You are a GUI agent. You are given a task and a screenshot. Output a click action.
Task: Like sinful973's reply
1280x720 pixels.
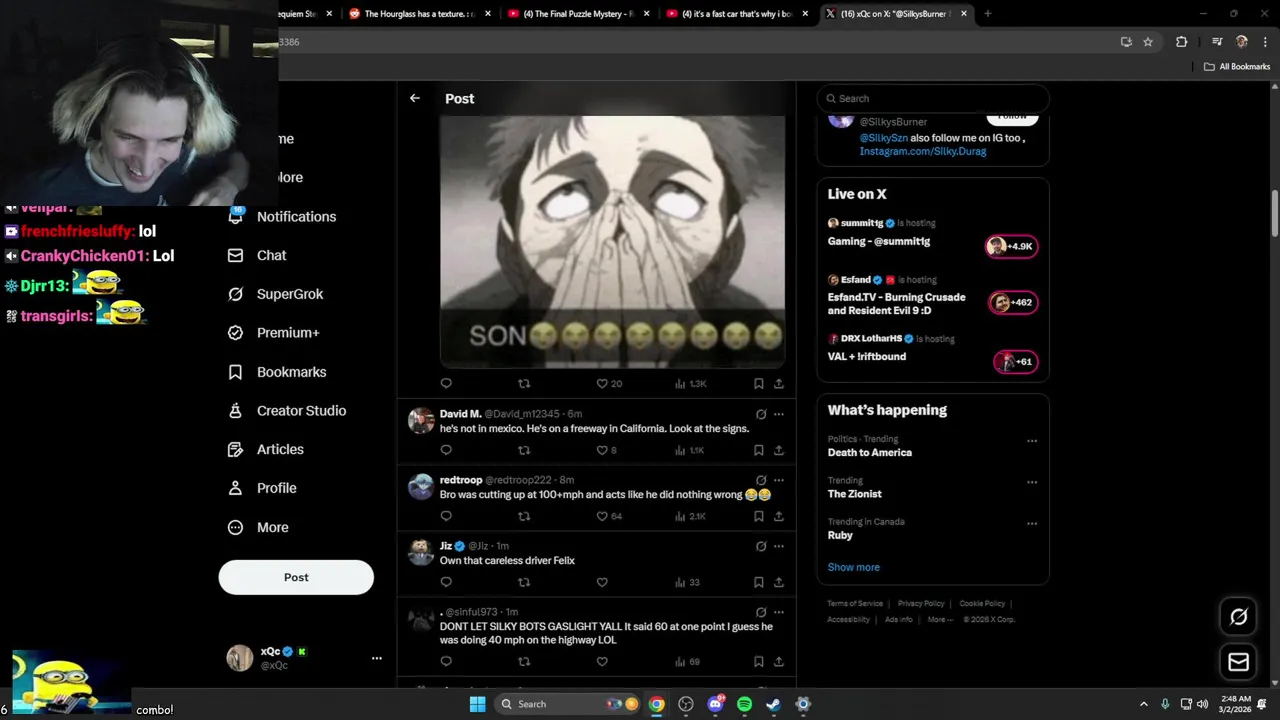click(x=602, y=661)
